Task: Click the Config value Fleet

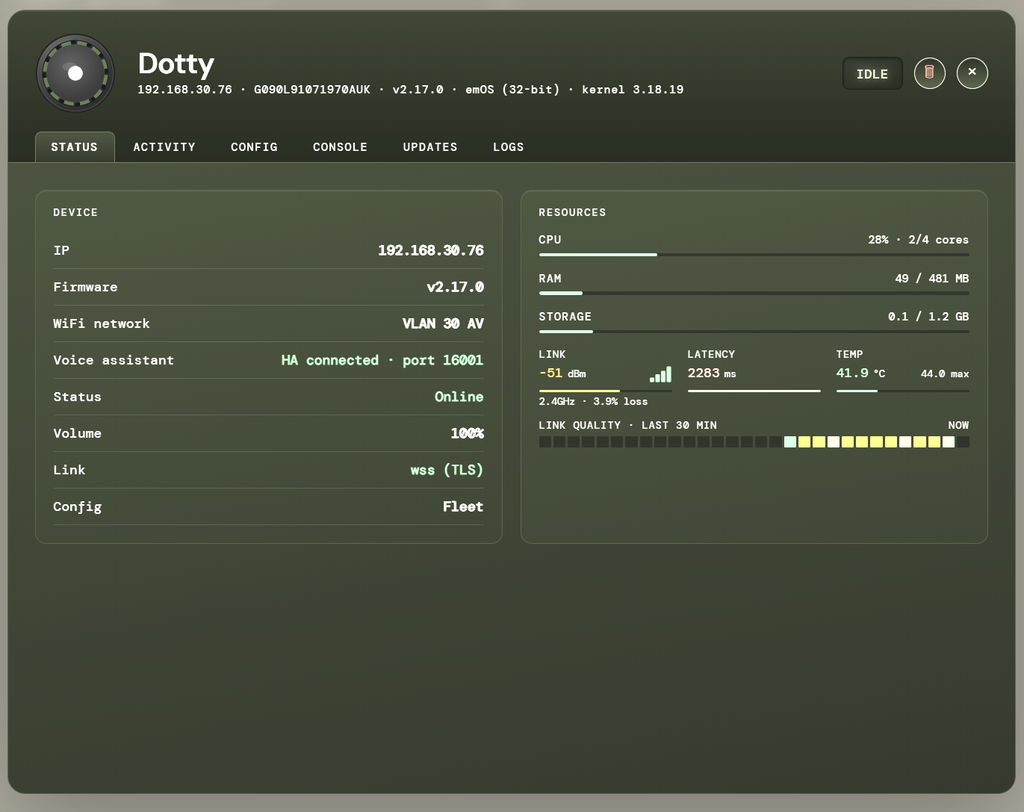Action: pos(463,506)
